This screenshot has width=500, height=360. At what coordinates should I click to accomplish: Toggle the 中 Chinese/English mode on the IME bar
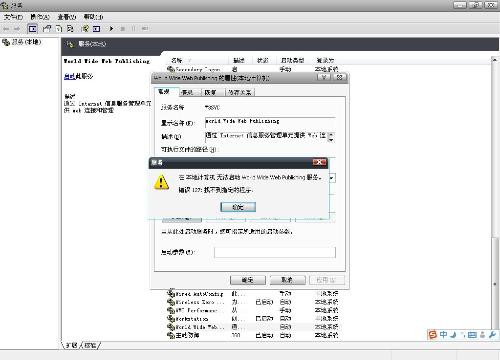click(443, 334)
